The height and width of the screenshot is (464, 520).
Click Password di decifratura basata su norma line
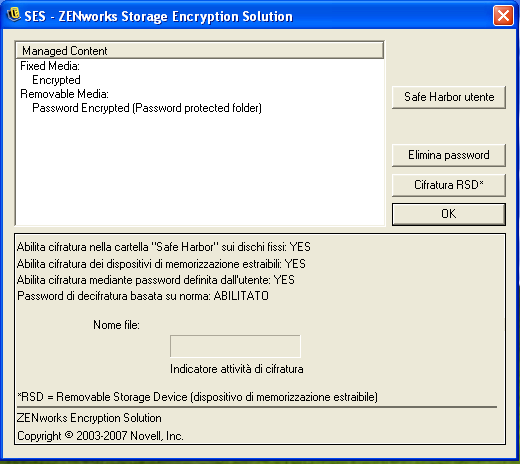point(143,296)
